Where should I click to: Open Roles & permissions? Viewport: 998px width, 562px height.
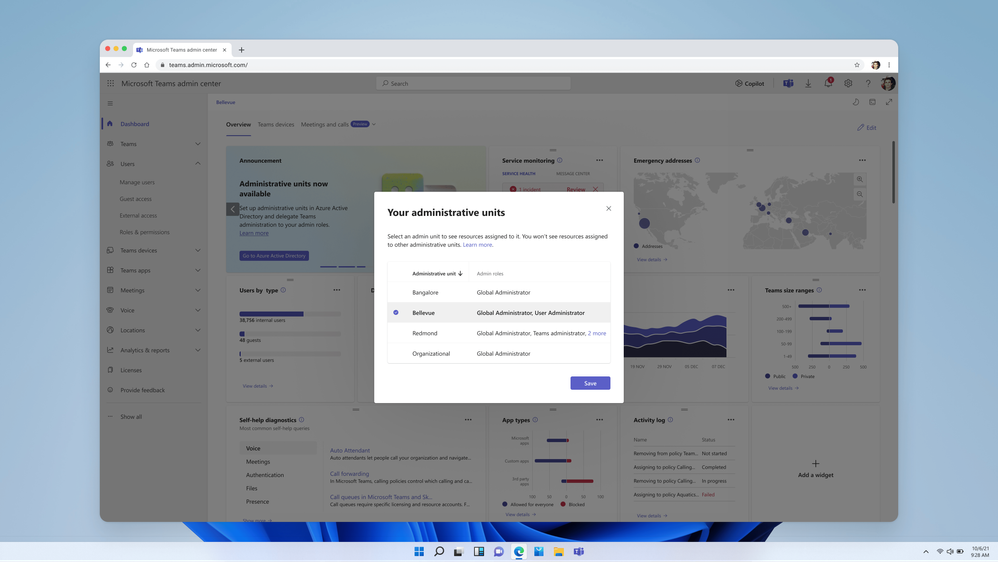click(x=144, y=232)
